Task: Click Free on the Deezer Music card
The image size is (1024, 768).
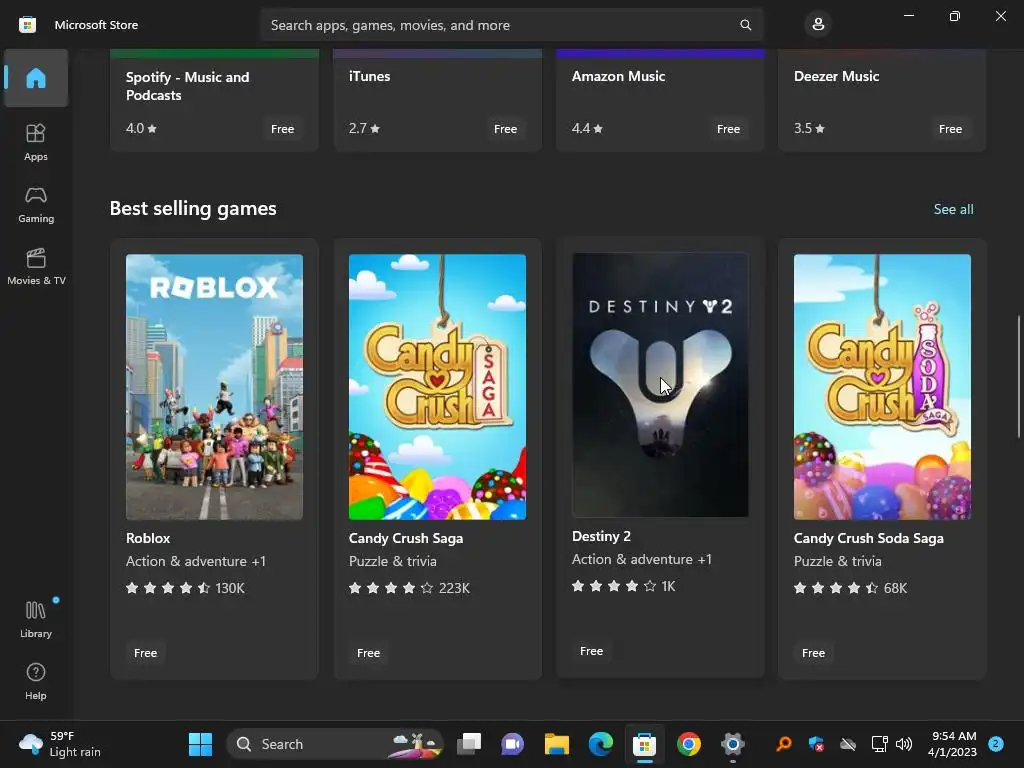Action: tap(950, 129)
